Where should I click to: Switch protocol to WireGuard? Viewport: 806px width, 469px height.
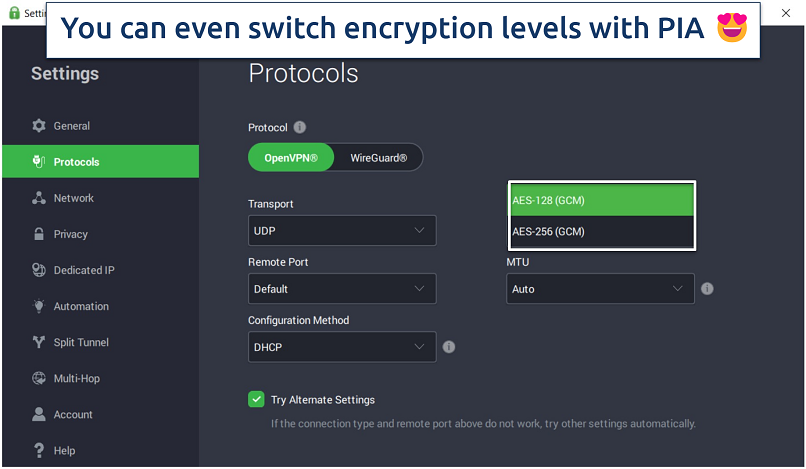tap(378, 158)
